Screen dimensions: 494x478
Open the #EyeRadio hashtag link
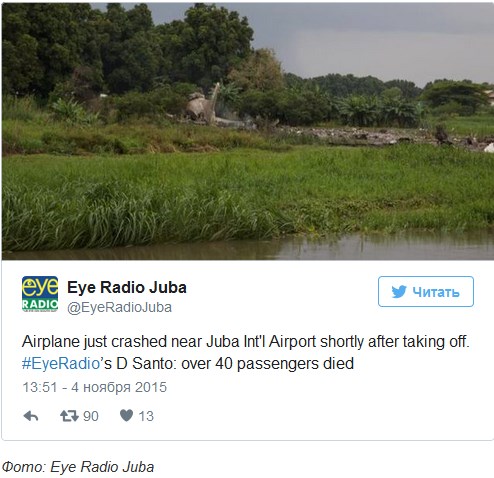(61, 363)
